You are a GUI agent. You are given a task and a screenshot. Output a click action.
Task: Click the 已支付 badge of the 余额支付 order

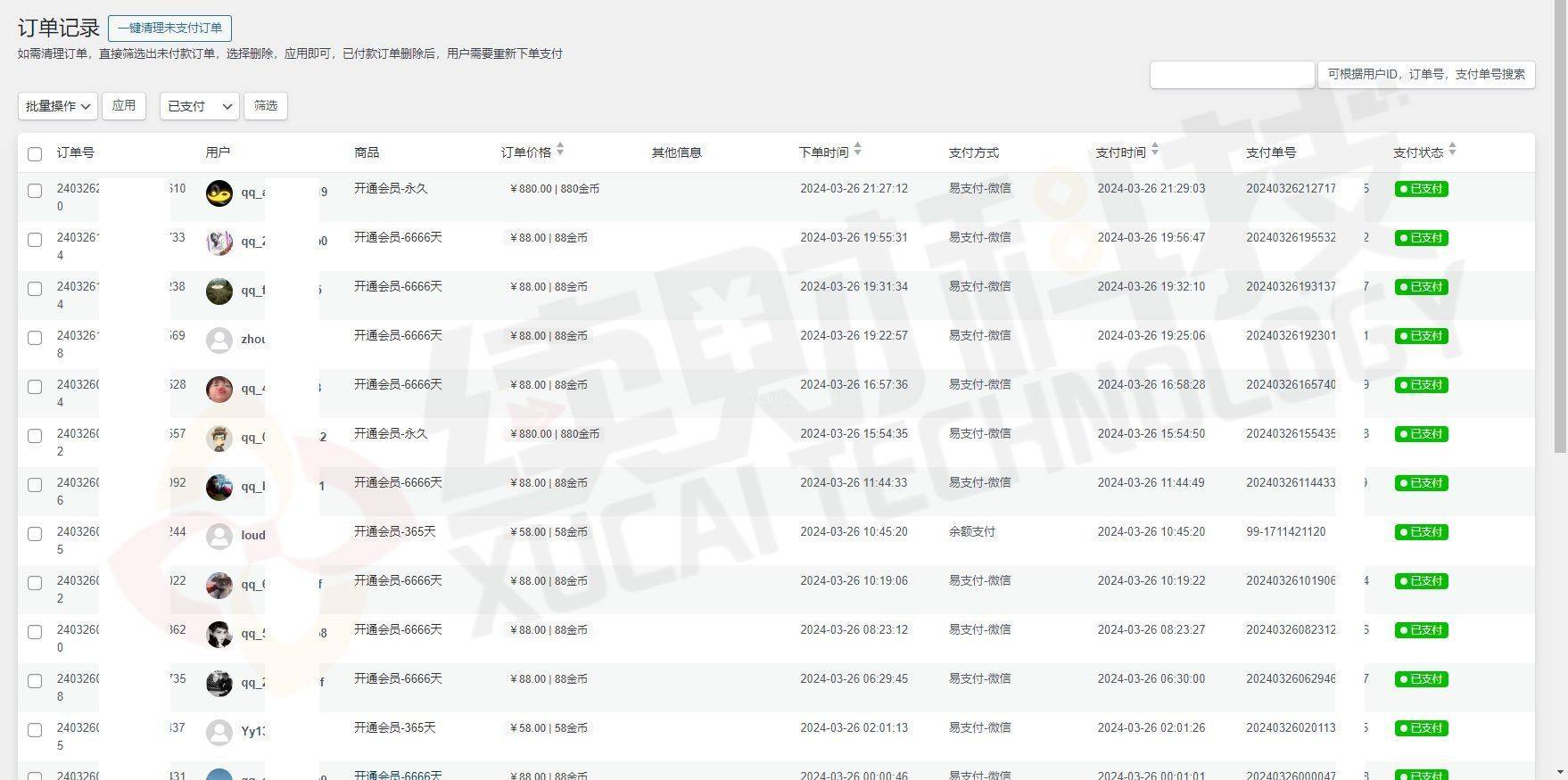[x=1421, y=532]
